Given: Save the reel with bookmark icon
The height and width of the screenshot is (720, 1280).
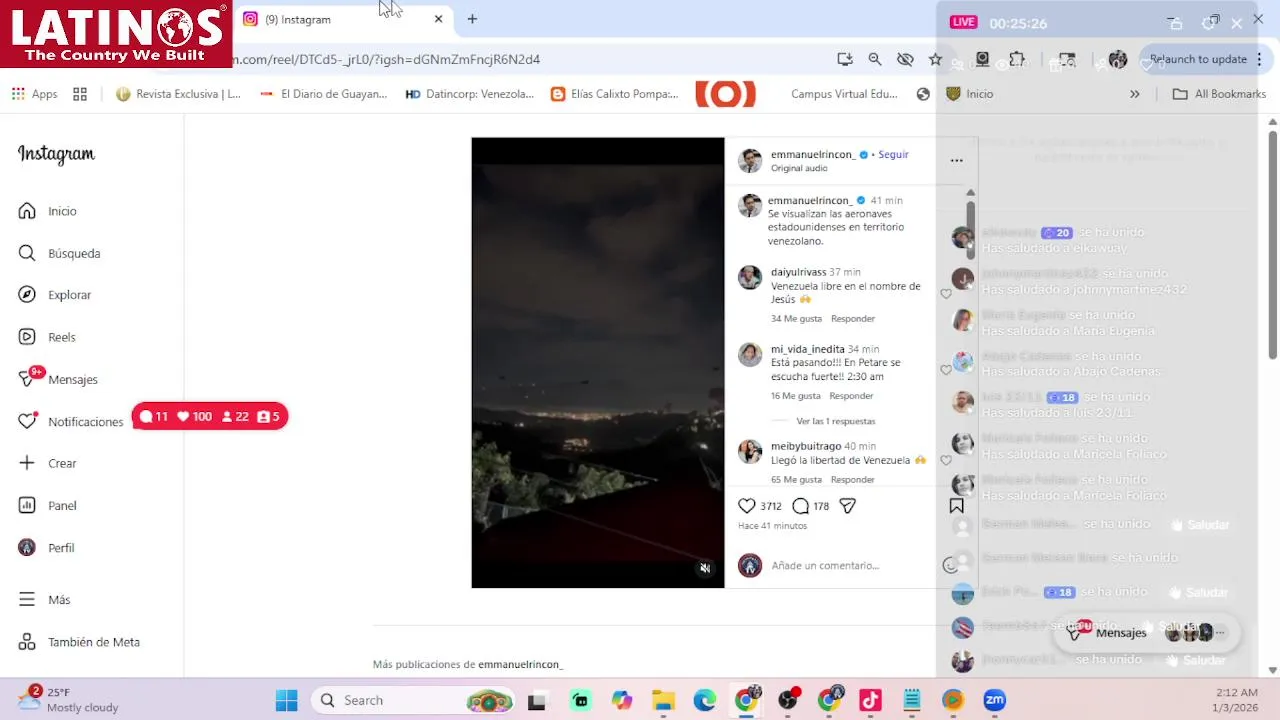Looking at the screenshot, I should [x=956, y=506].
